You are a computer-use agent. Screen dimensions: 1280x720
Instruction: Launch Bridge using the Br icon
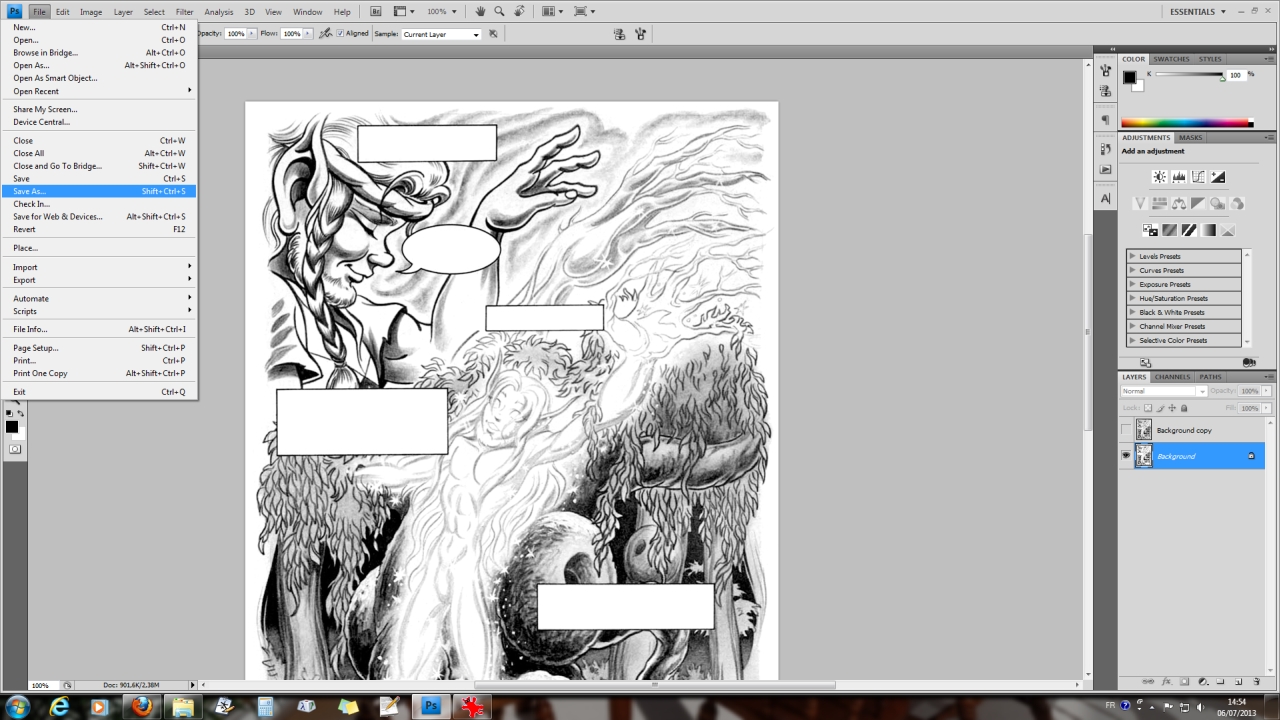375,12
